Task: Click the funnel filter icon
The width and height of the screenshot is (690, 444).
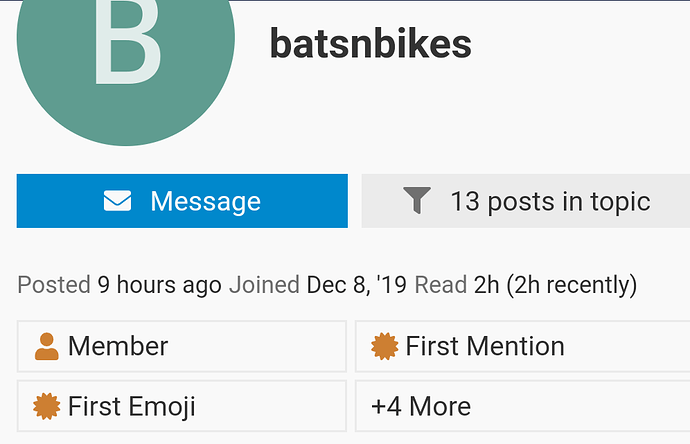Action: pyautogui.click(x=417, y=201)
